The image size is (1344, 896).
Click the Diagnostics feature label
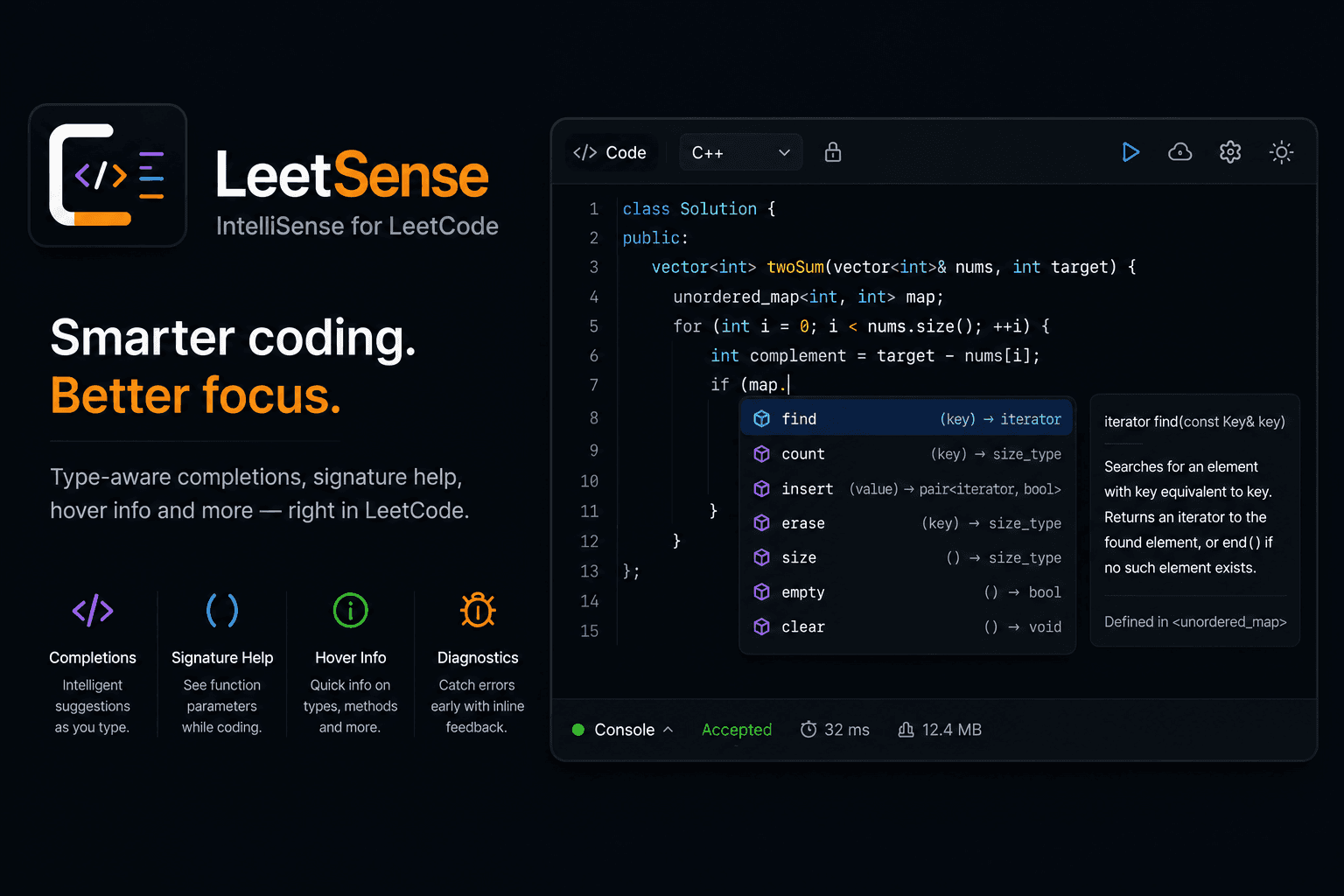(x=478, y=658)
